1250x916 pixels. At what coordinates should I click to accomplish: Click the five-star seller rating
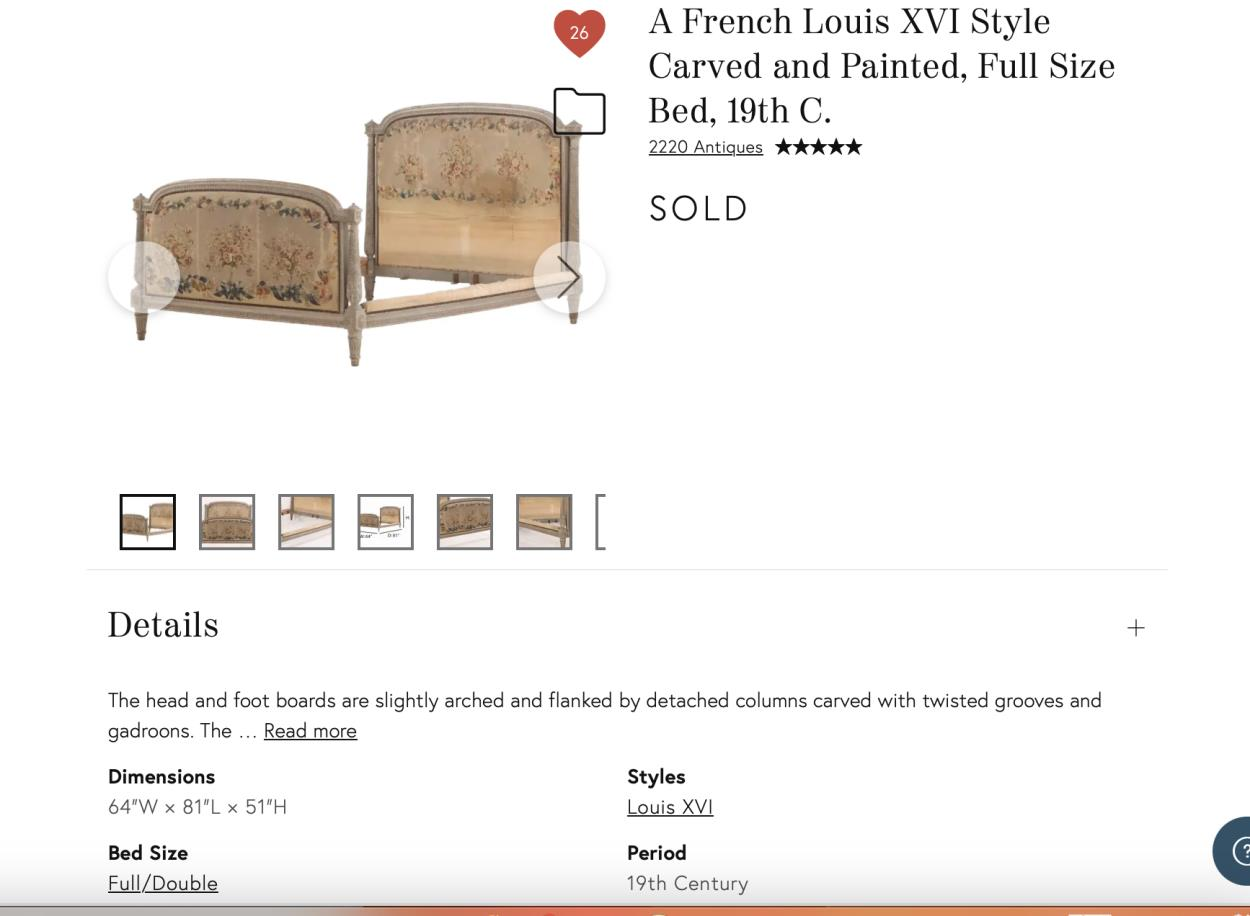pyautogui.click(x=818, y=147)
